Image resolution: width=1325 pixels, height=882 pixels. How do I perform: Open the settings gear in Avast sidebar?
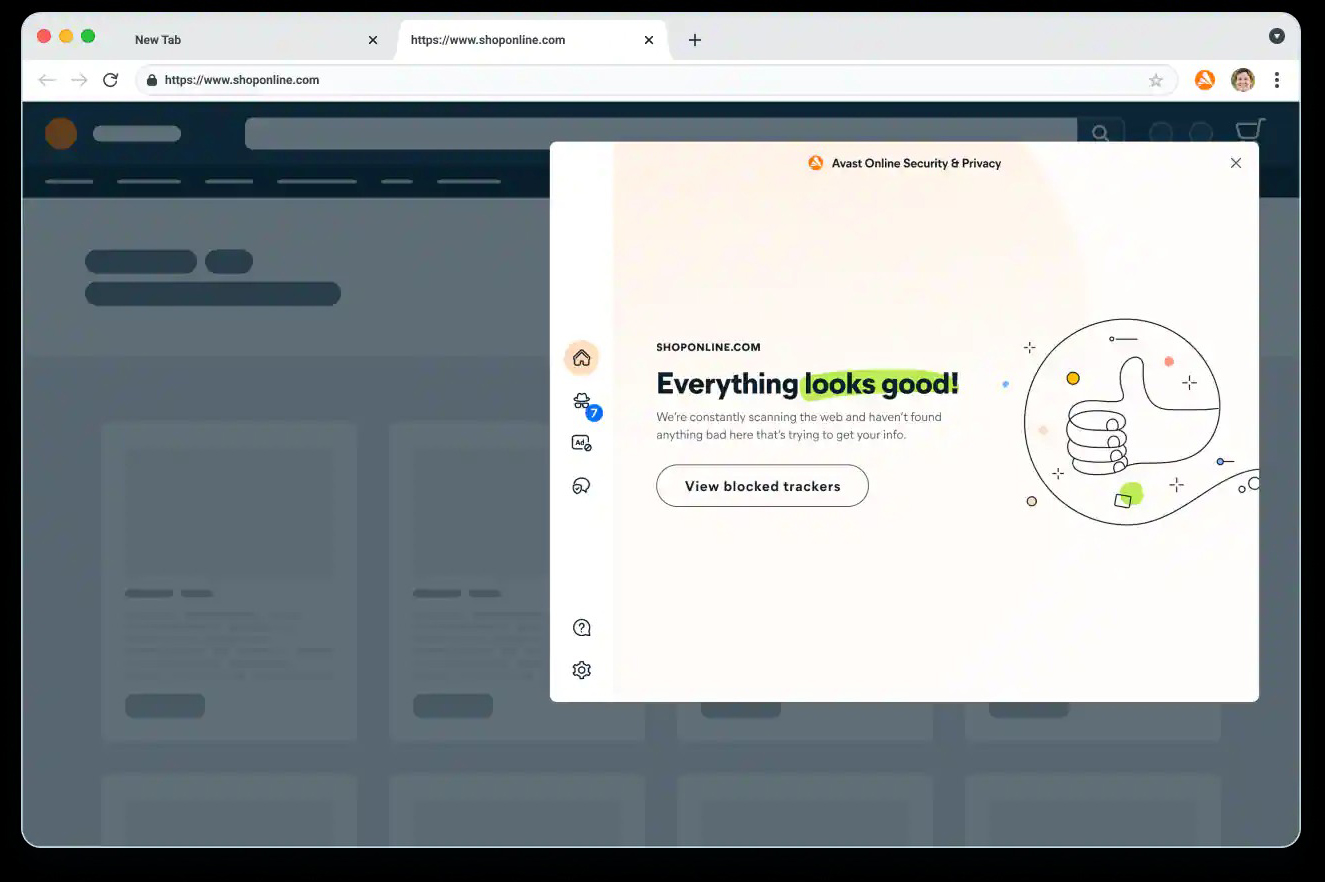[582, 670]
